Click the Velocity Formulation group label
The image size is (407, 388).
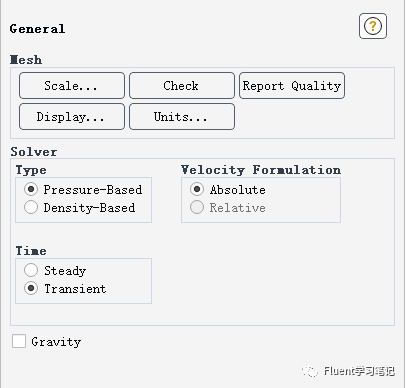point(261,170)
